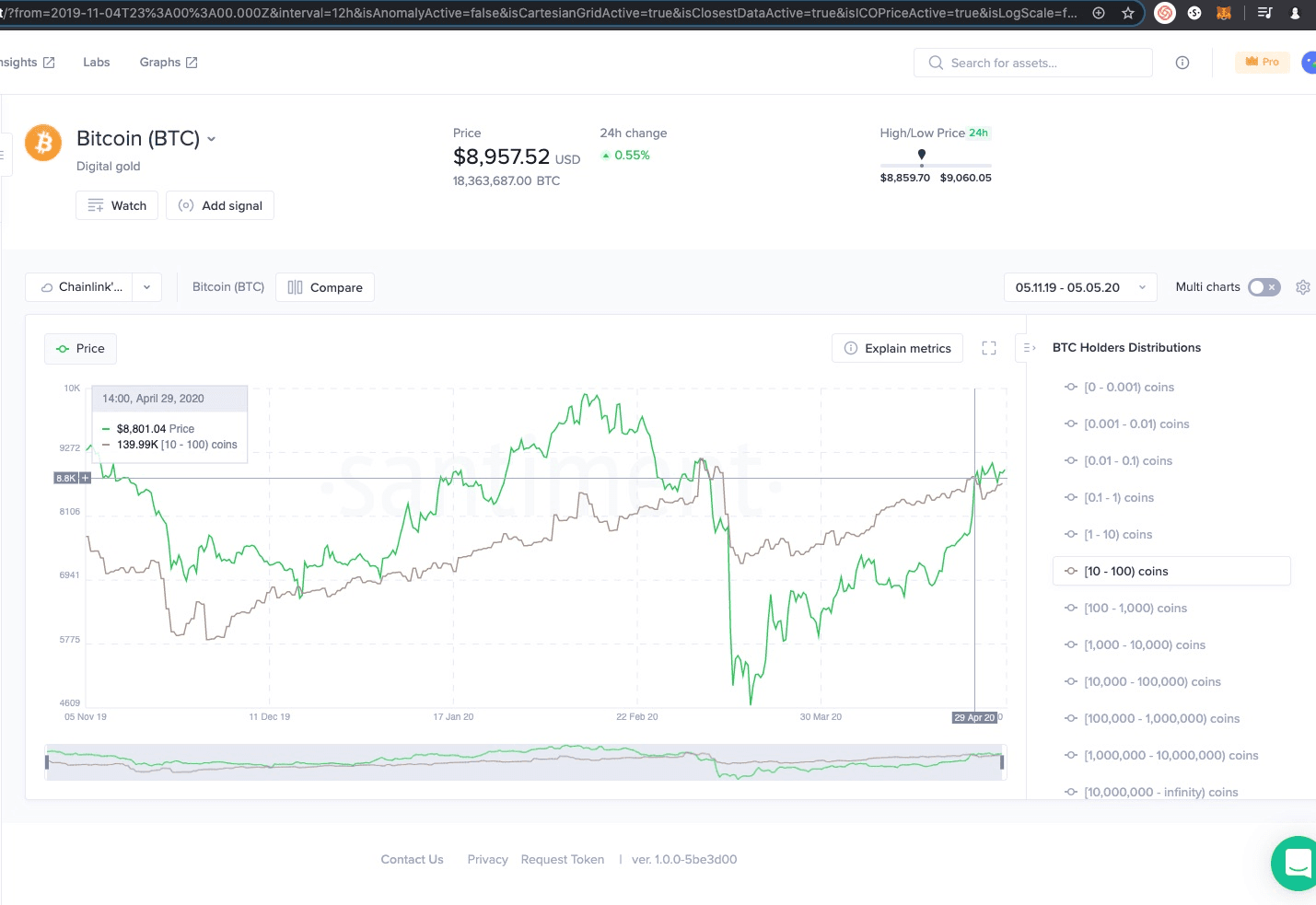Image resolution: width=1316 pixels, height=905 pixels.
Task: Toggle [100 - 1,000) coins metric
Action: 1125,608
